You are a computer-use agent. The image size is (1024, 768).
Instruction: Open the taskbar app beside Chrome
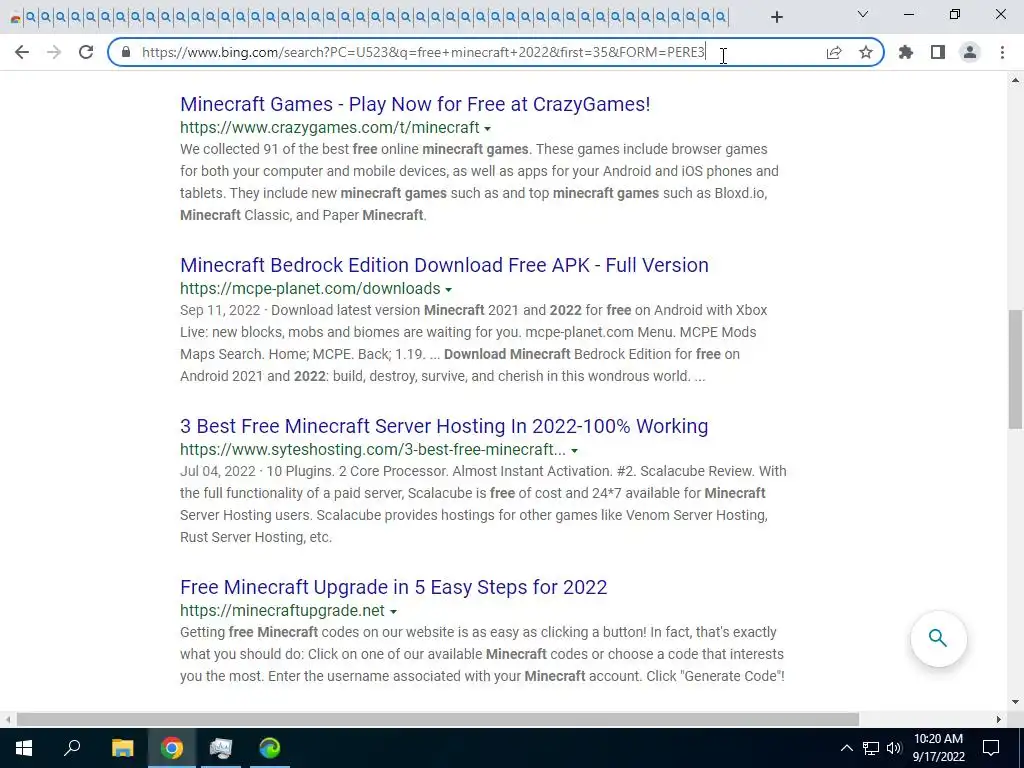tap(221, 748)
